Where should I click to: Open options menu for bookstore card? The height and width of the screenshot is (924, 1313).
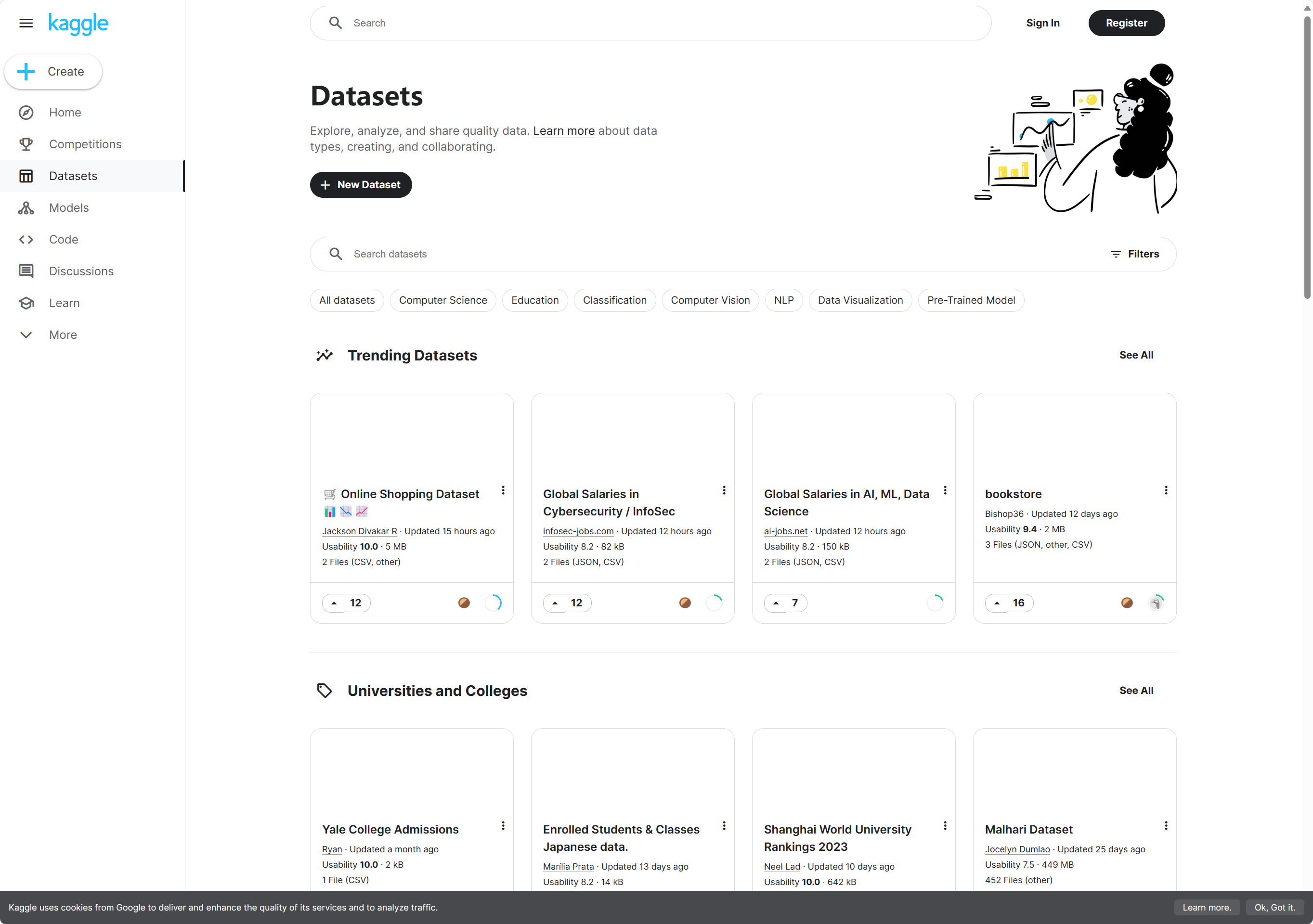pos(1166,490)
